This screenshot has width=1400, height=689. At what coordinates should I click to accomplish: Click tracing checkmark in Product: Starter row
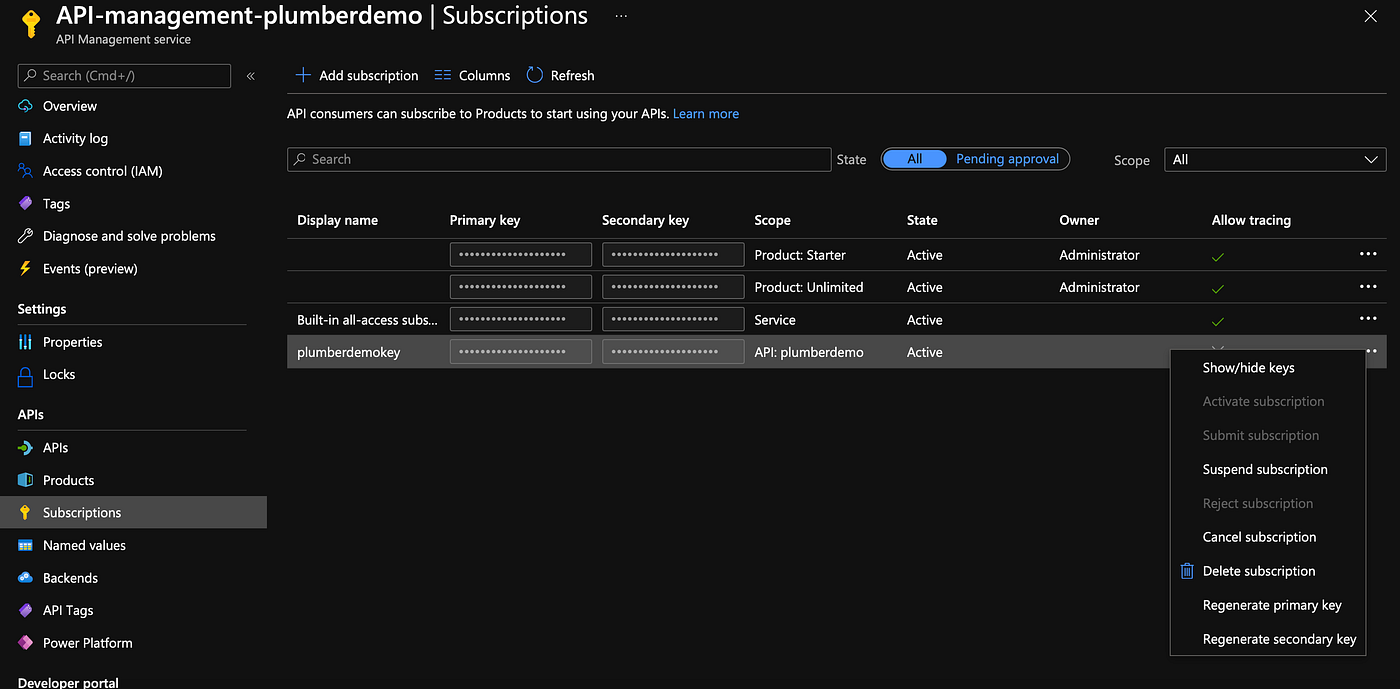[1218, 257]
